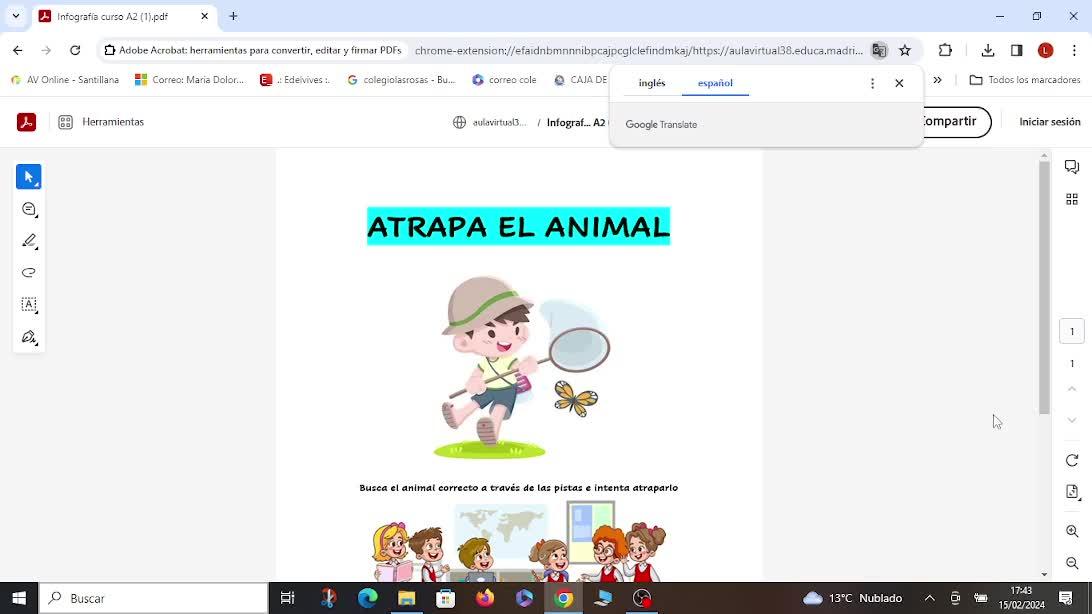Open tab search dropdown arrow
This screenshot has height=614, width=1092.
click(16, 16)
